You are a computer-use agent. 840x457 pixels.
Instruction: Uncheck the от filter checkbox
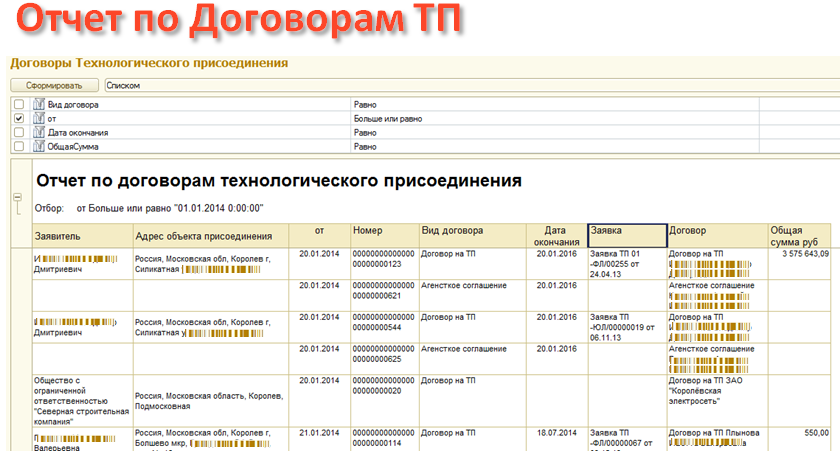[19, 118]
